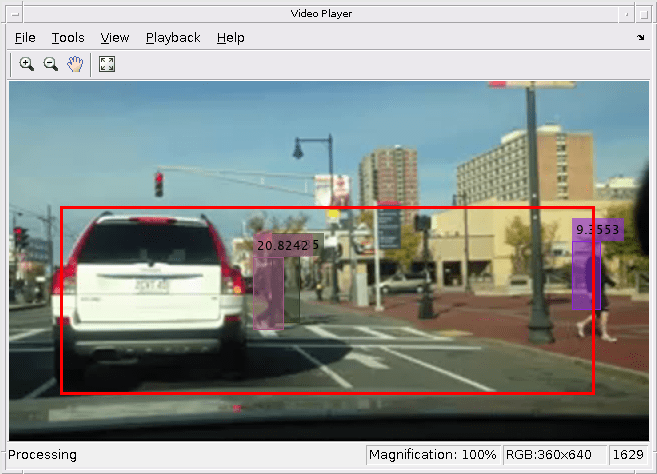Screen dimensions: 657x474
Task: Open the Playback menu
Action: pos(173,38)
